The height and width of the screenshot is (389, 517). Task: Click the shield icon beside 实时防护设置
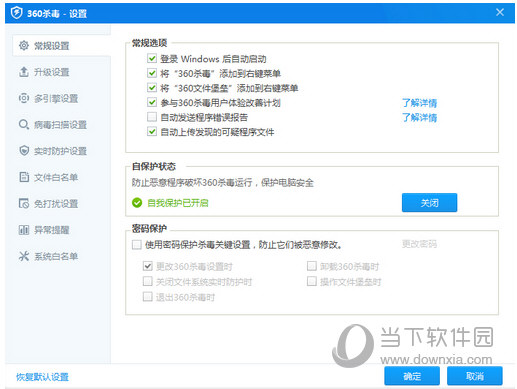pyautogui.click(x=24, y=151)
